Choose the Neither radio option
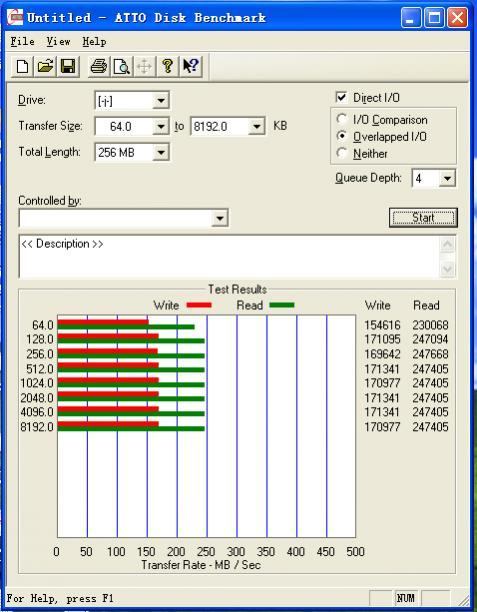 click(342, 153)
